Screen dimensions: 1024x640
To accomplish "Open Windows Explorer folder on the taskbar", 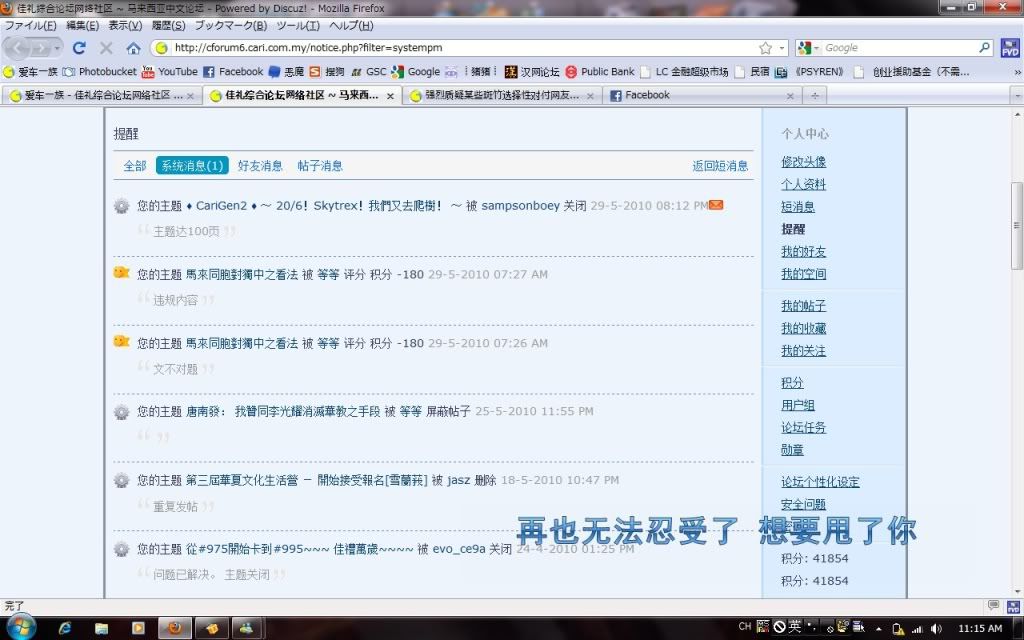I will [101, 628].
